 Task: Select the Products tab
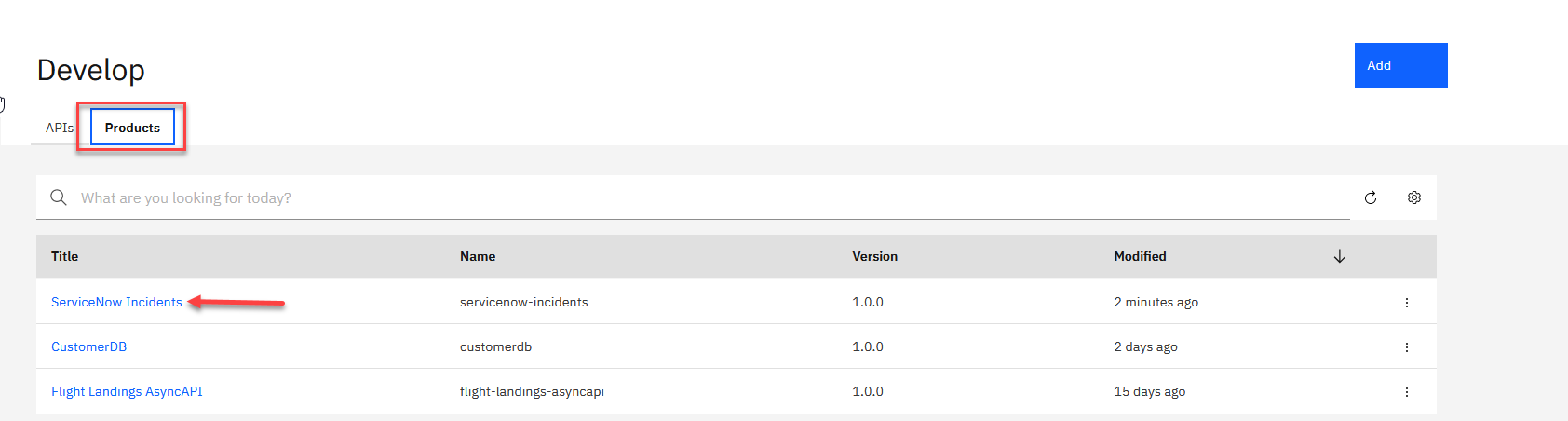pos(132,128)
